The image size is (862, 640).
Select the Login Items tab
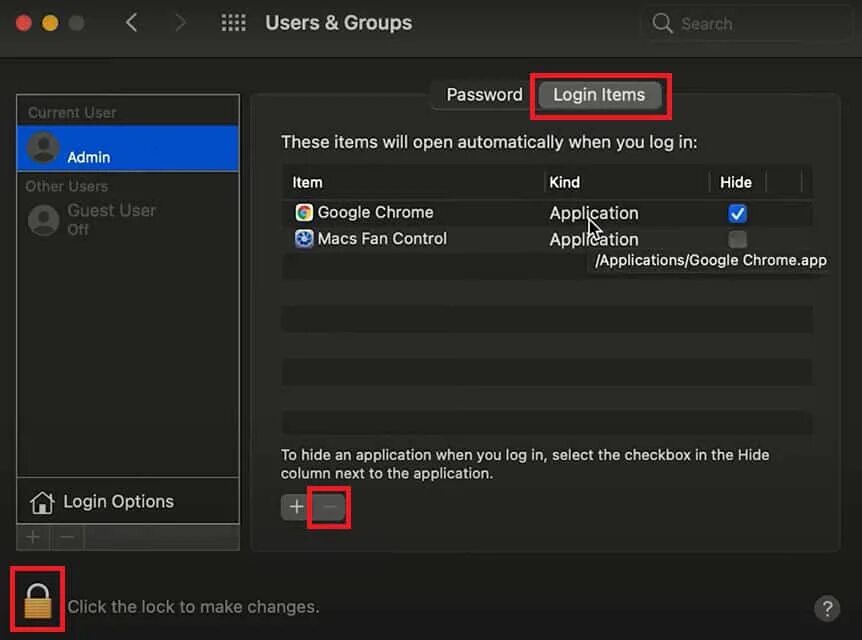[599, 95]
